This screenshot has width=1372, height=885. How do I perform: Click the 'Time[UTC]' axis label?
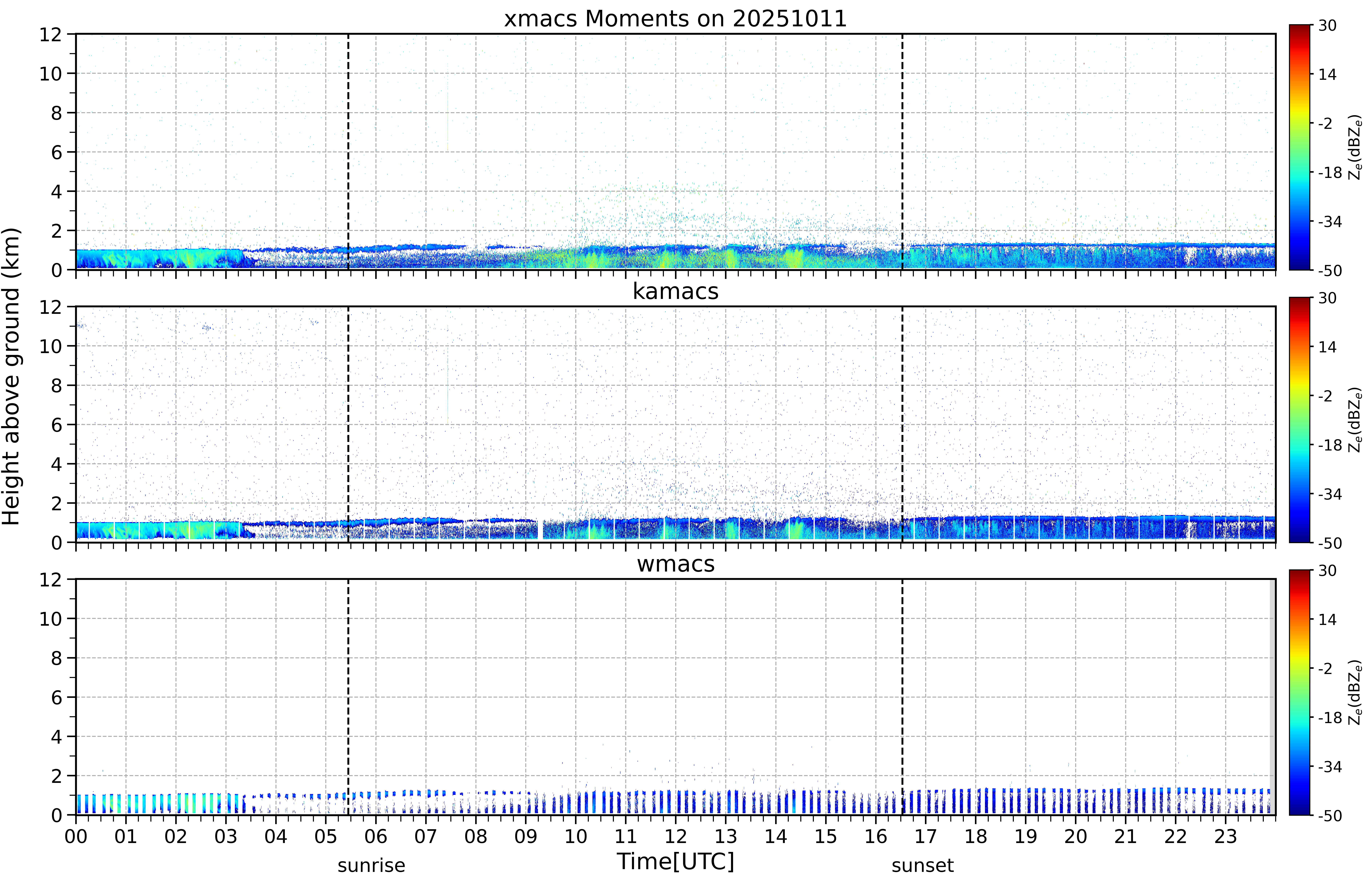(x=675, y=861)
